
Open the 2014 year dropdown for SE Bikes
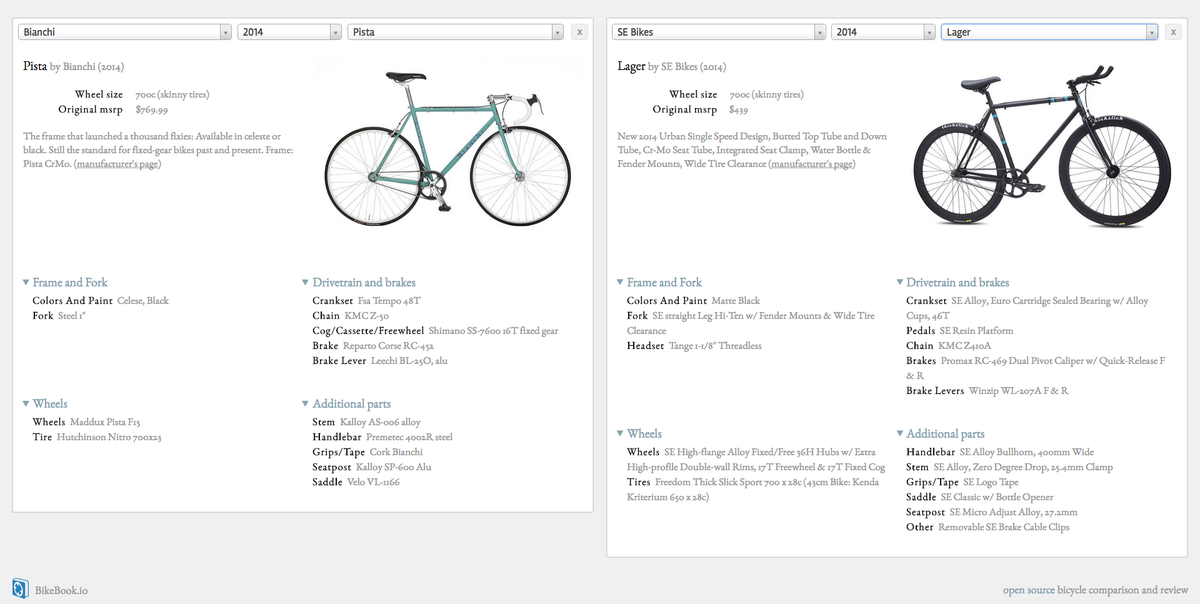883,31
